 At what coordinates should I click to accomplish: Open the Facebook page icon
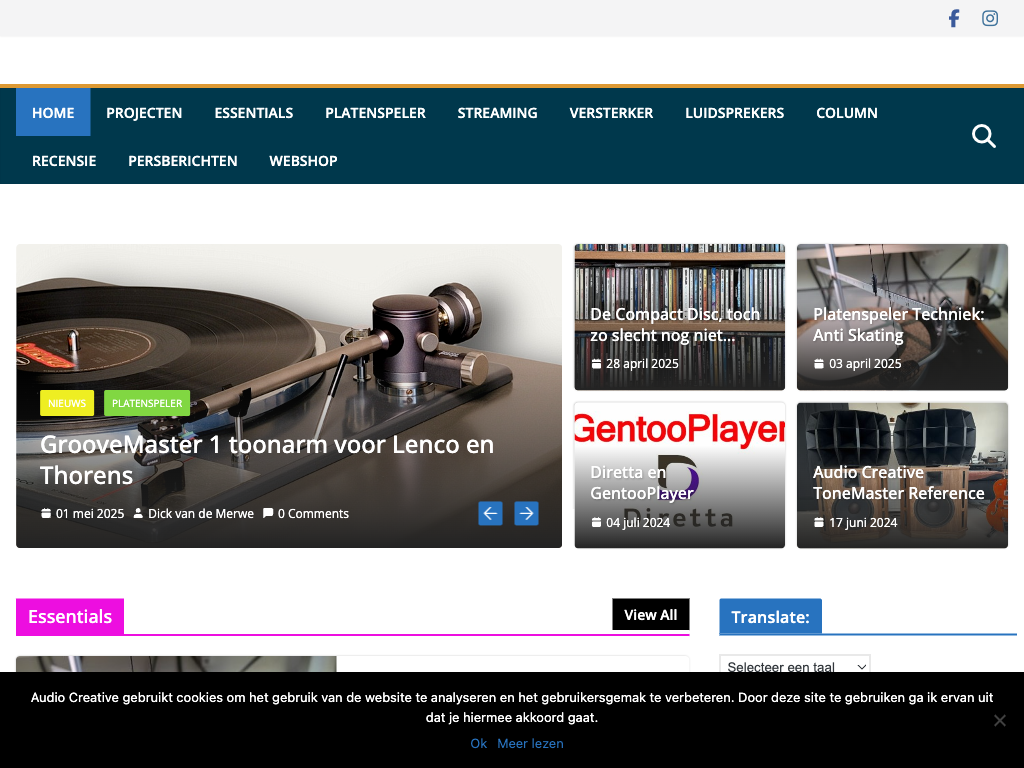click(953, 18)
